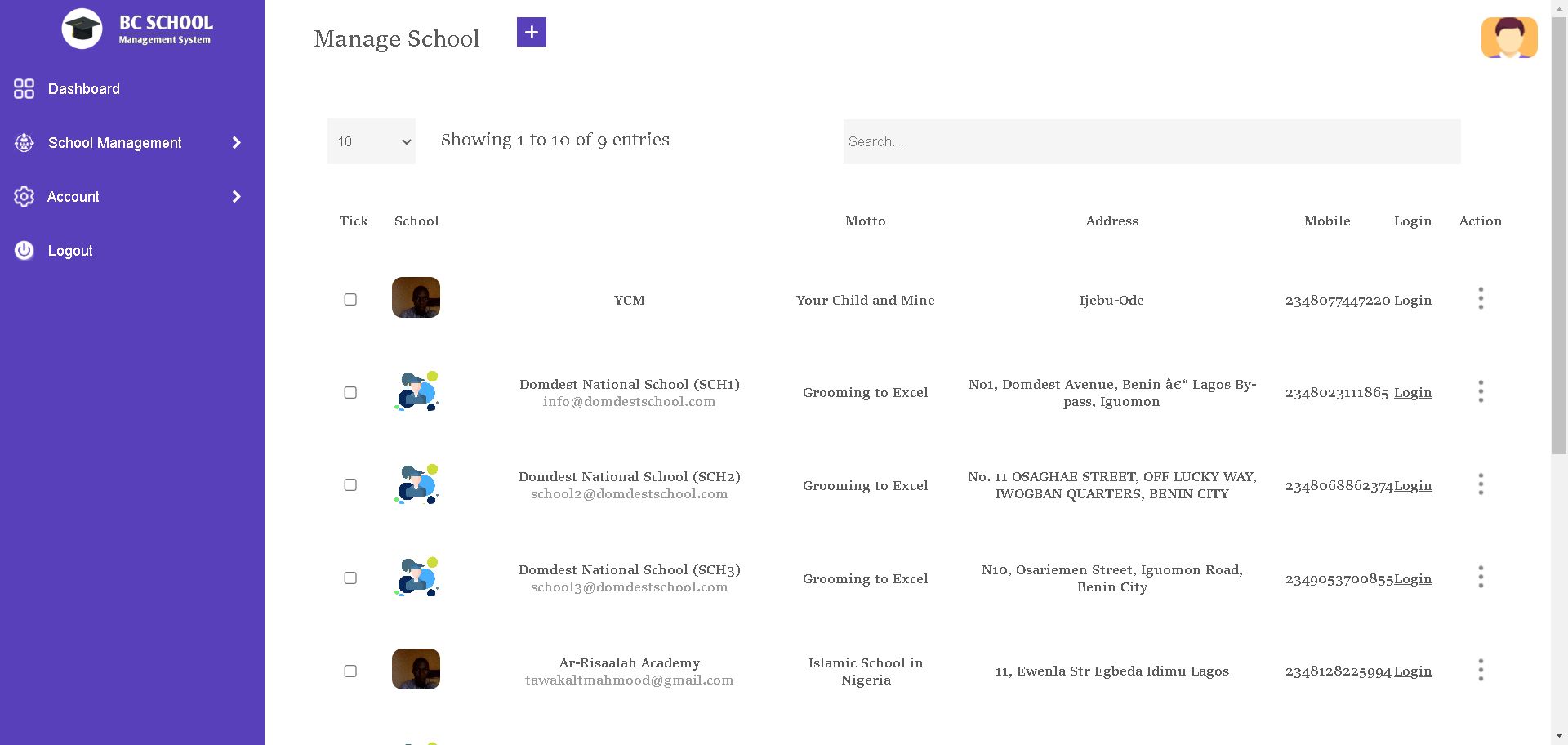Select the Ar-Risaalah Academy row checkbox
The width and height of the screenshot is (1568, 745).
tap(350, 671)
